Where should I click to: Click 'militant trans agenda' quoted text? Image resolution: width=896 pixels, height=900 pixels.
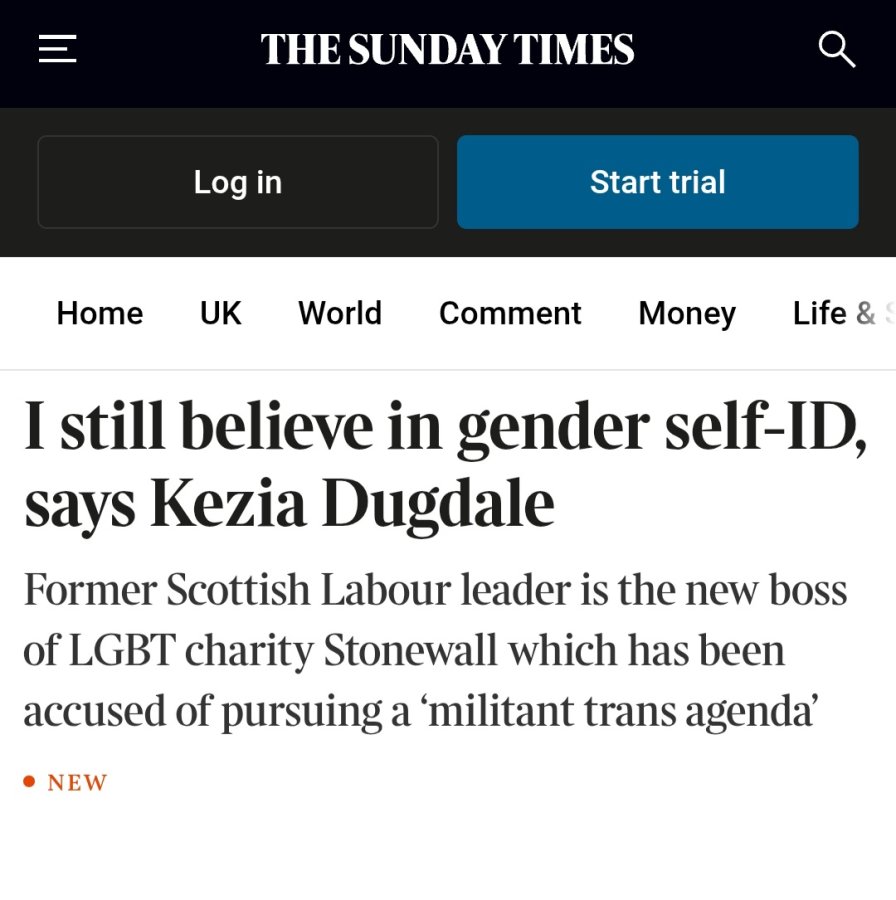pos(620,711)
